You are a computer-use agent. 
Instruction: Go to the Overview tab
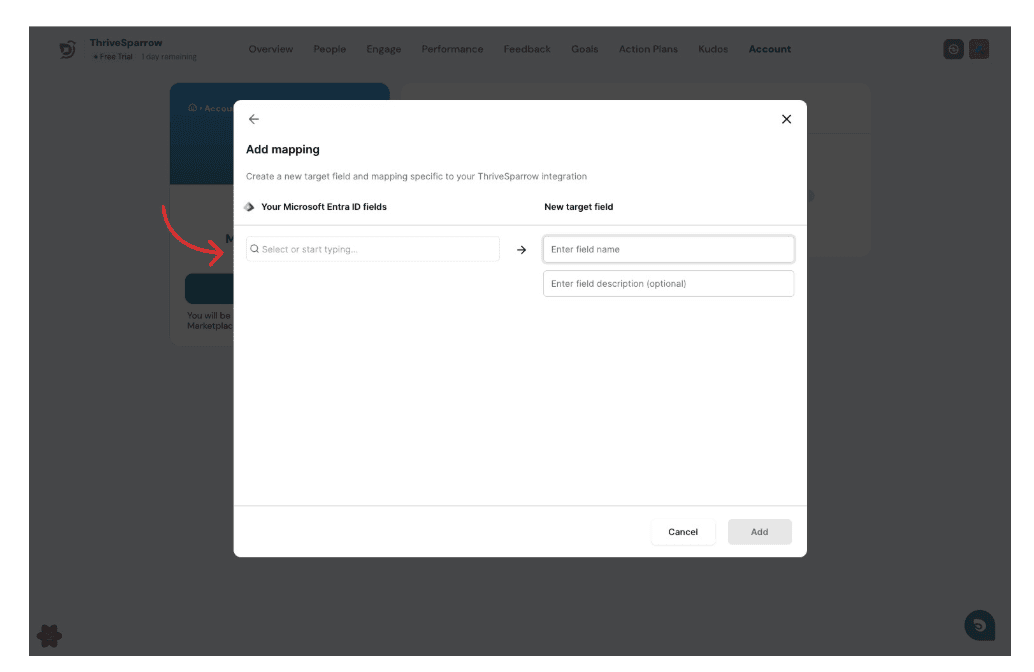(271, 49)
